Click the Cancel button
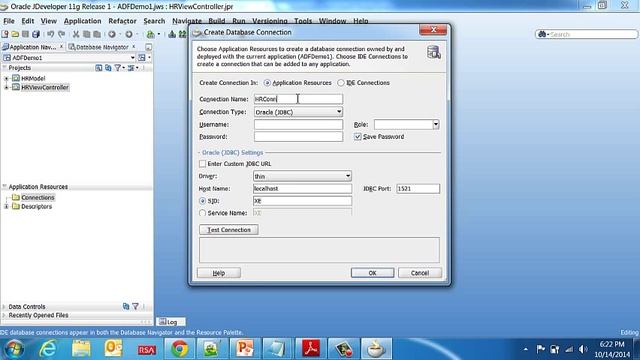 click(420, 273)
